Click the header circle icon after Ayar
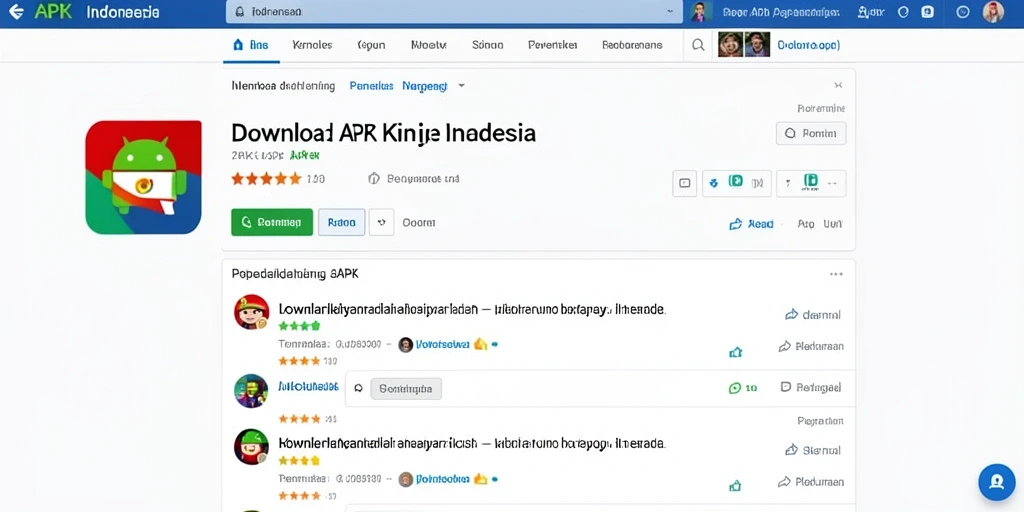The height and width of the screenshot is (512, 1024). click(x=903, y=12)
